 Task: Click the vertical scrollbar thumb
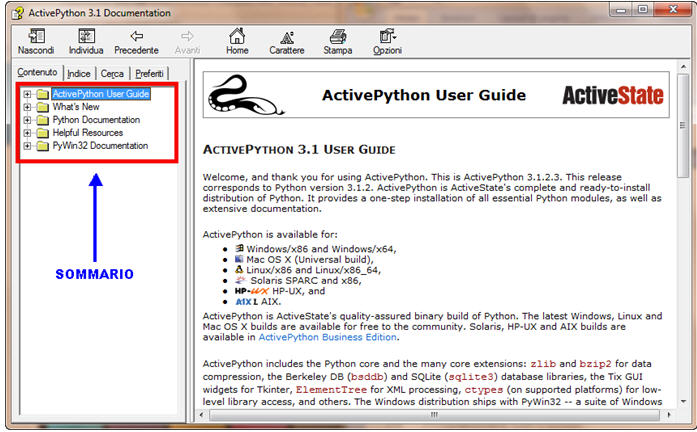point(683,126)
